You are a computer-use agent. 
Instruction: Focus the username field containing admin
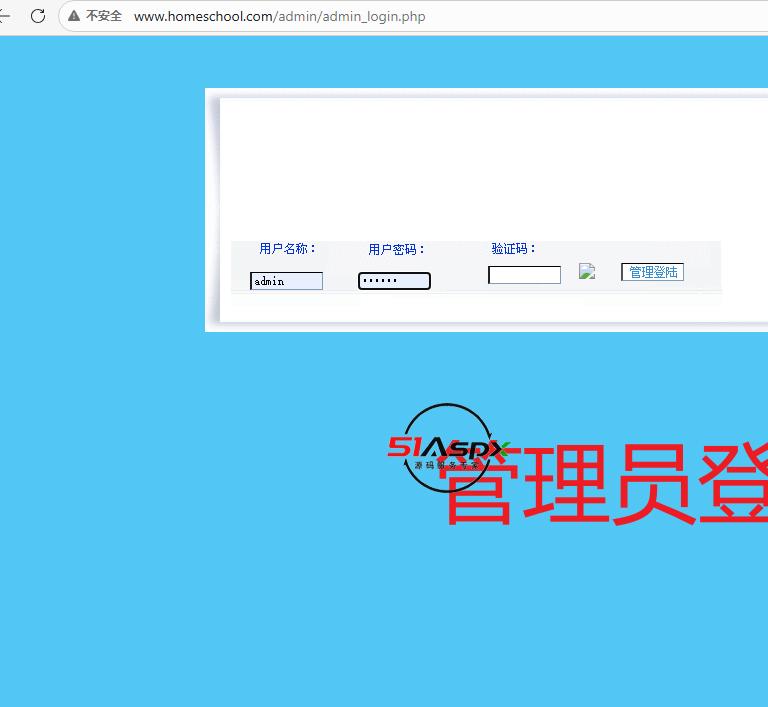(x=287, y=281)
